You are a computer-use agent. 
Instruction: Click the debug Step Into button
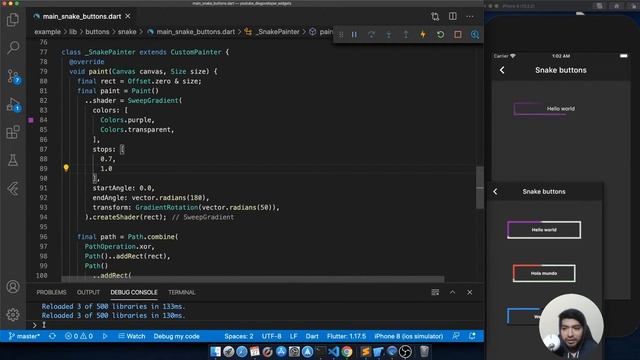coord(389,35)
